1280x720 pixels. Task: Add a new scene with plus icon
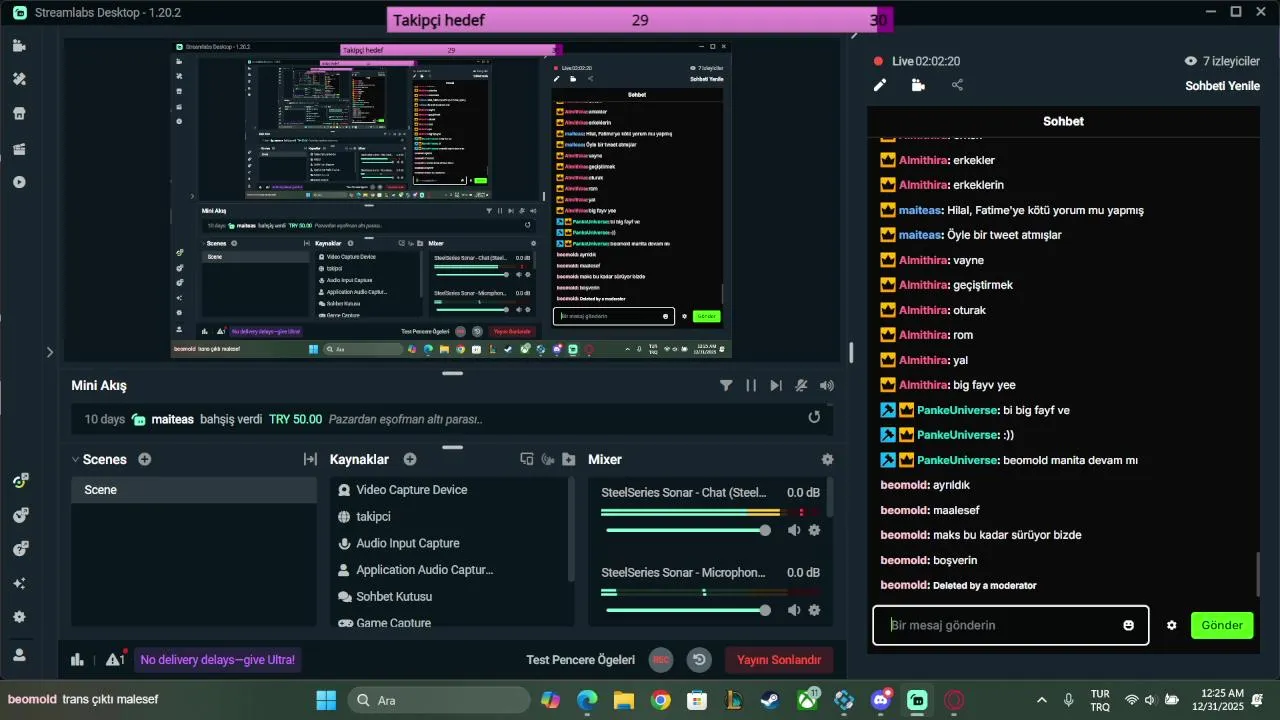[x=145, y=459]
